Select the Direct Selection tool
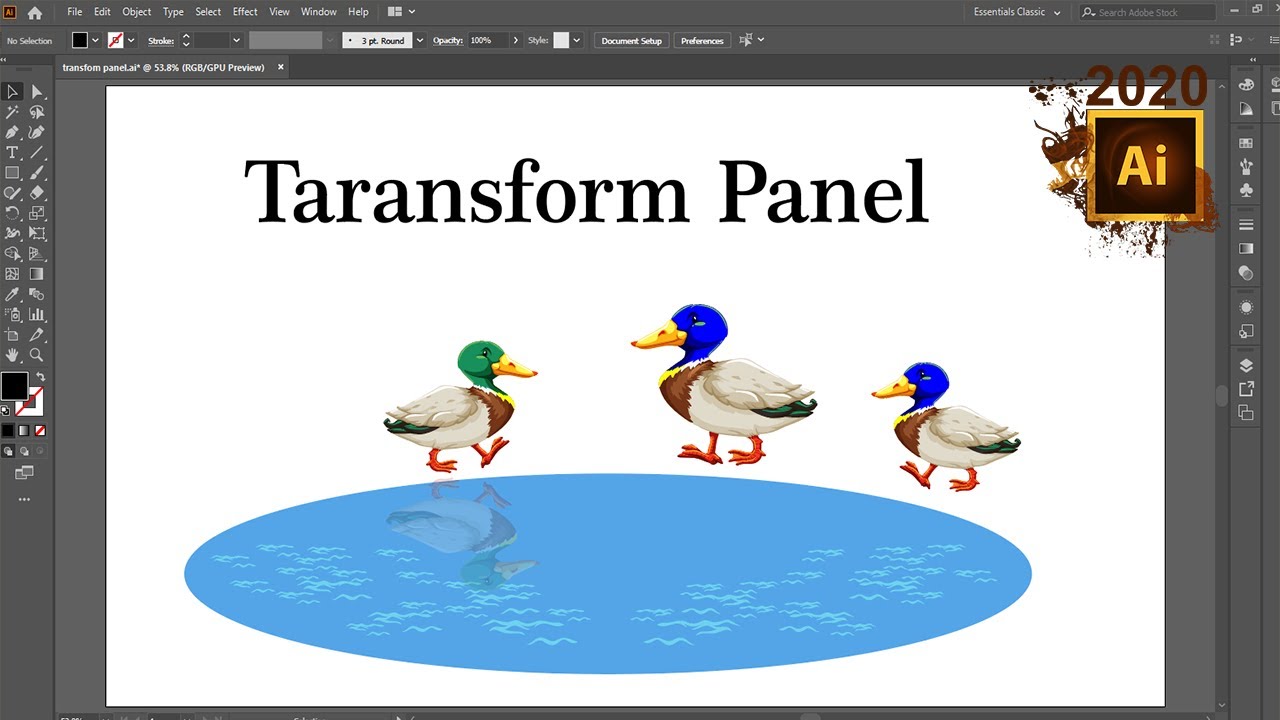This screenshot has width=1280, height=720. (x=37, y=92)
